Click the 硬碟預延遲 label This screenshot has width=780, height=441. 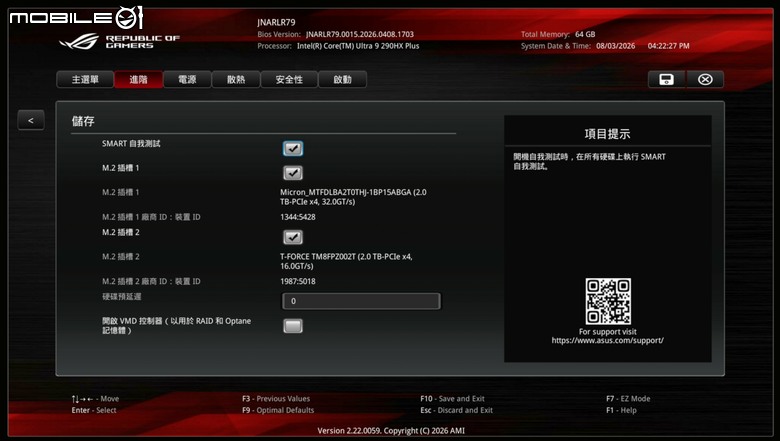(121, 297)
